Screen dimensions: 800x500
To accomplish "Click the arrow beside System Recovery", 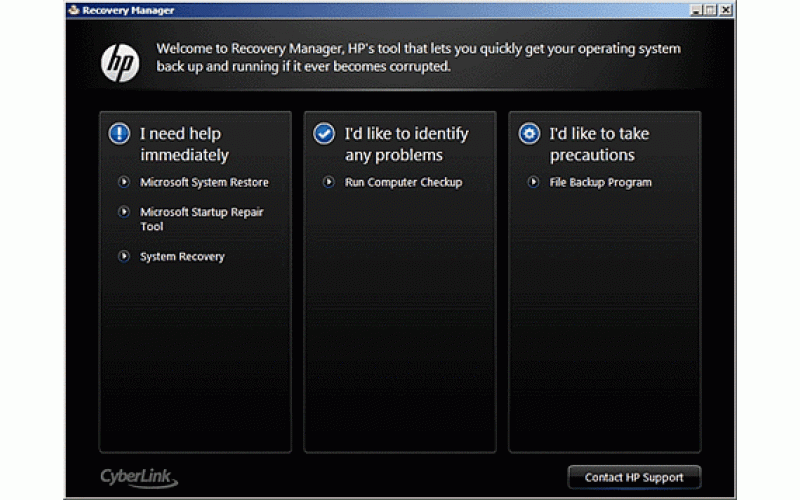I will click(124, 256).
